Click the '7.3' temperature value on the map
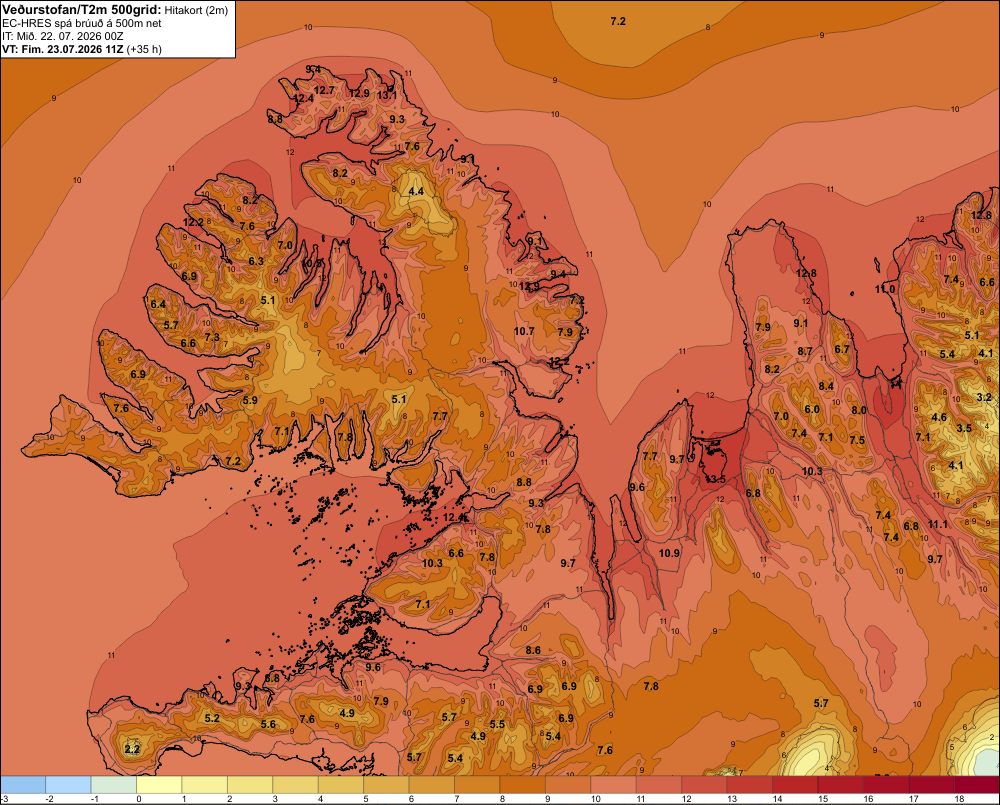The width and height of the screenshot is (1000, 805). pyautogui.click(x=212, y=337)
